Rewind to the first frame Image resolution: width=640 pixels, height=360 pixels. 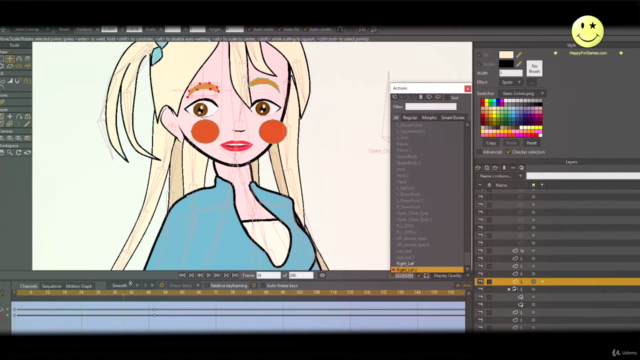[182, 276]
